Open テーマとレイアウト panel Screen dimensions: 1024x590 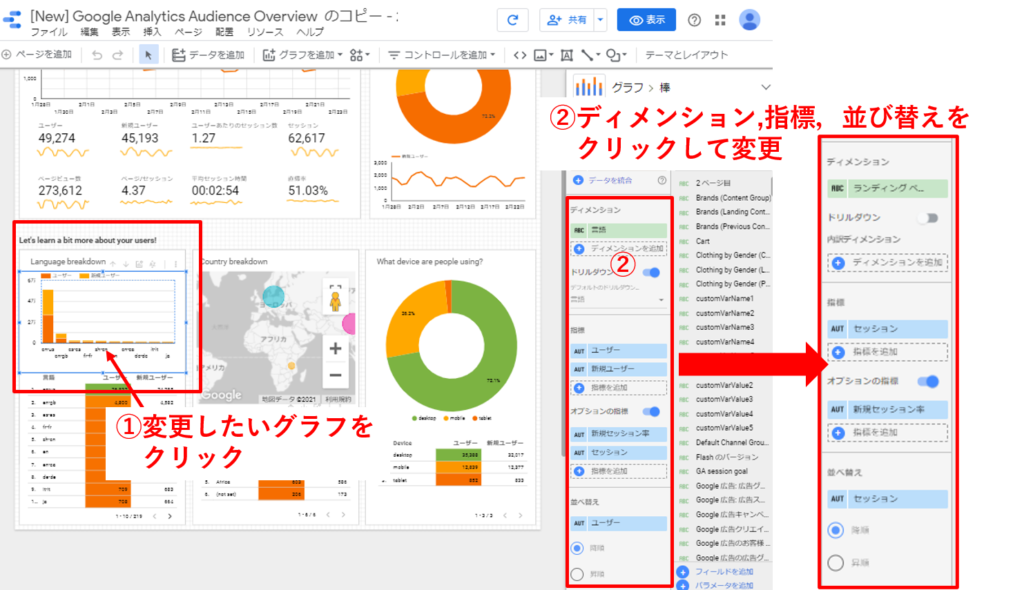click(x=686, y=55)
